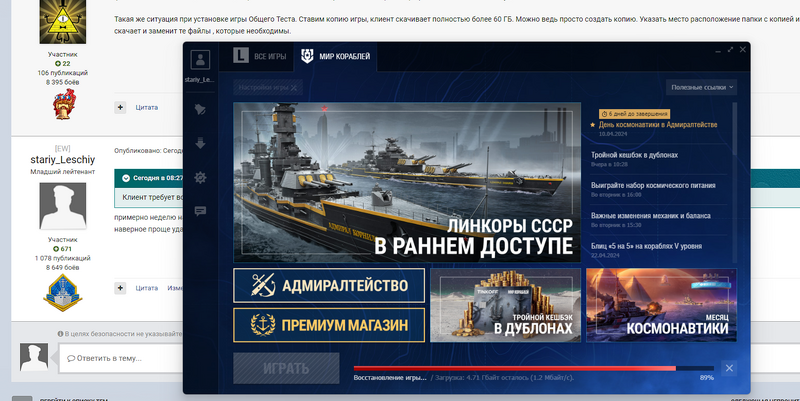The height and width of the screenshot is (401, 800).
Task: Maximize the launcher window
Action: point(730,49)
